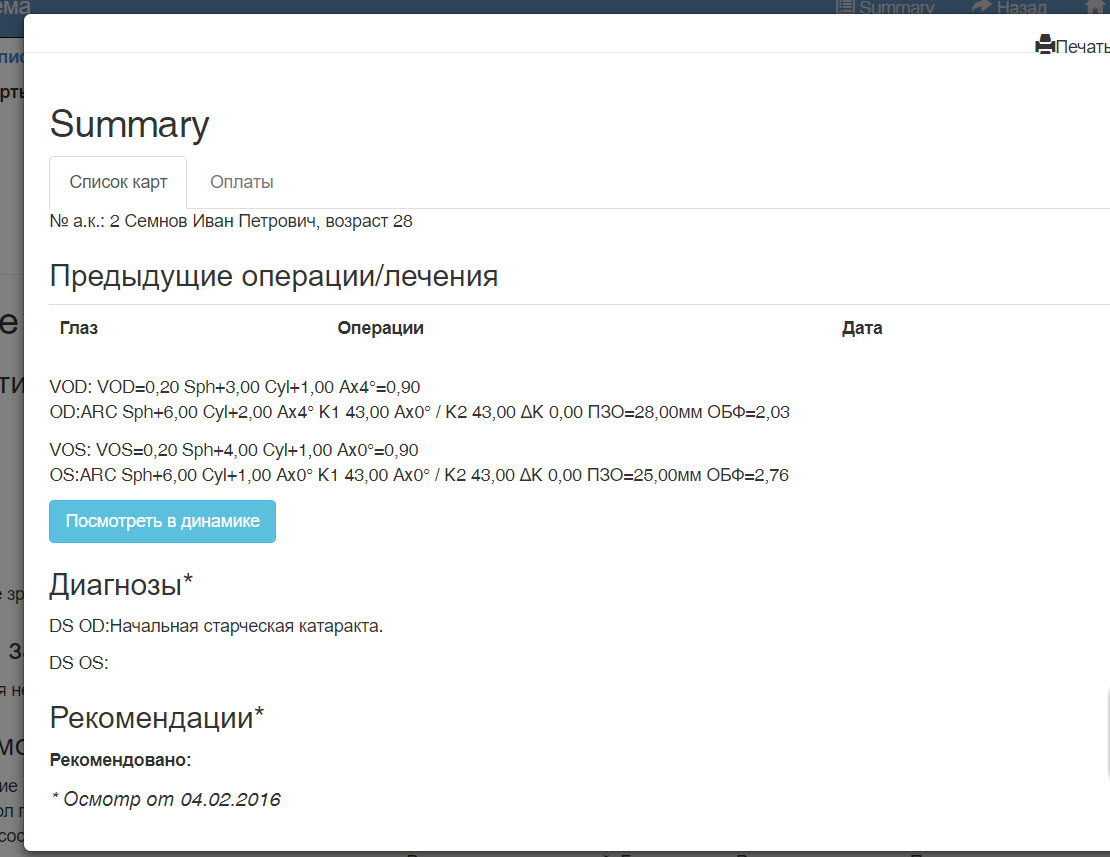
Task: Click the DS OD cataract diagnosis text
Action: coord(216,627)
